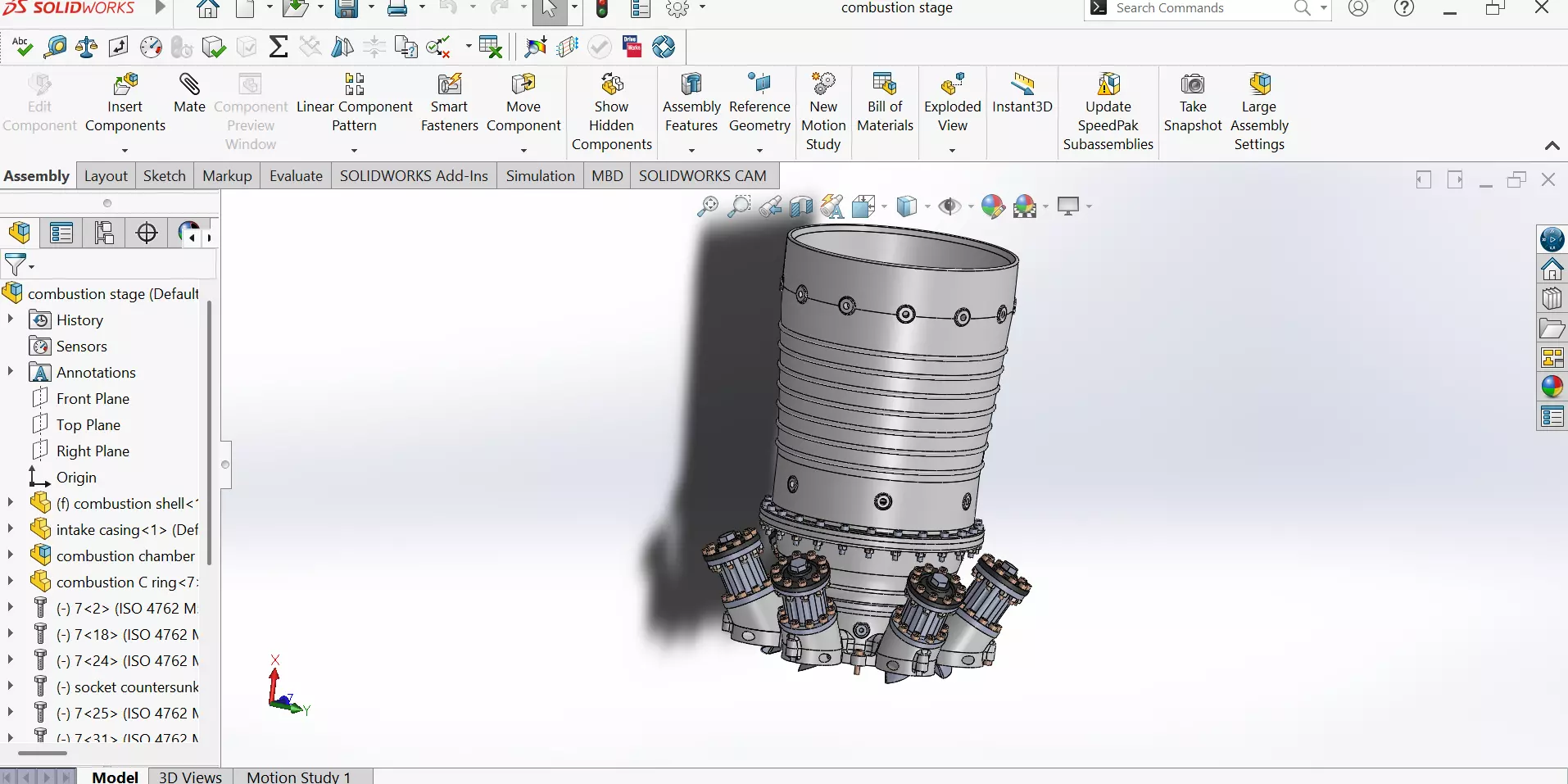Open Apply Scene dropdown arrow
The image size is (1568, 784).
(x=1046, y=206)
